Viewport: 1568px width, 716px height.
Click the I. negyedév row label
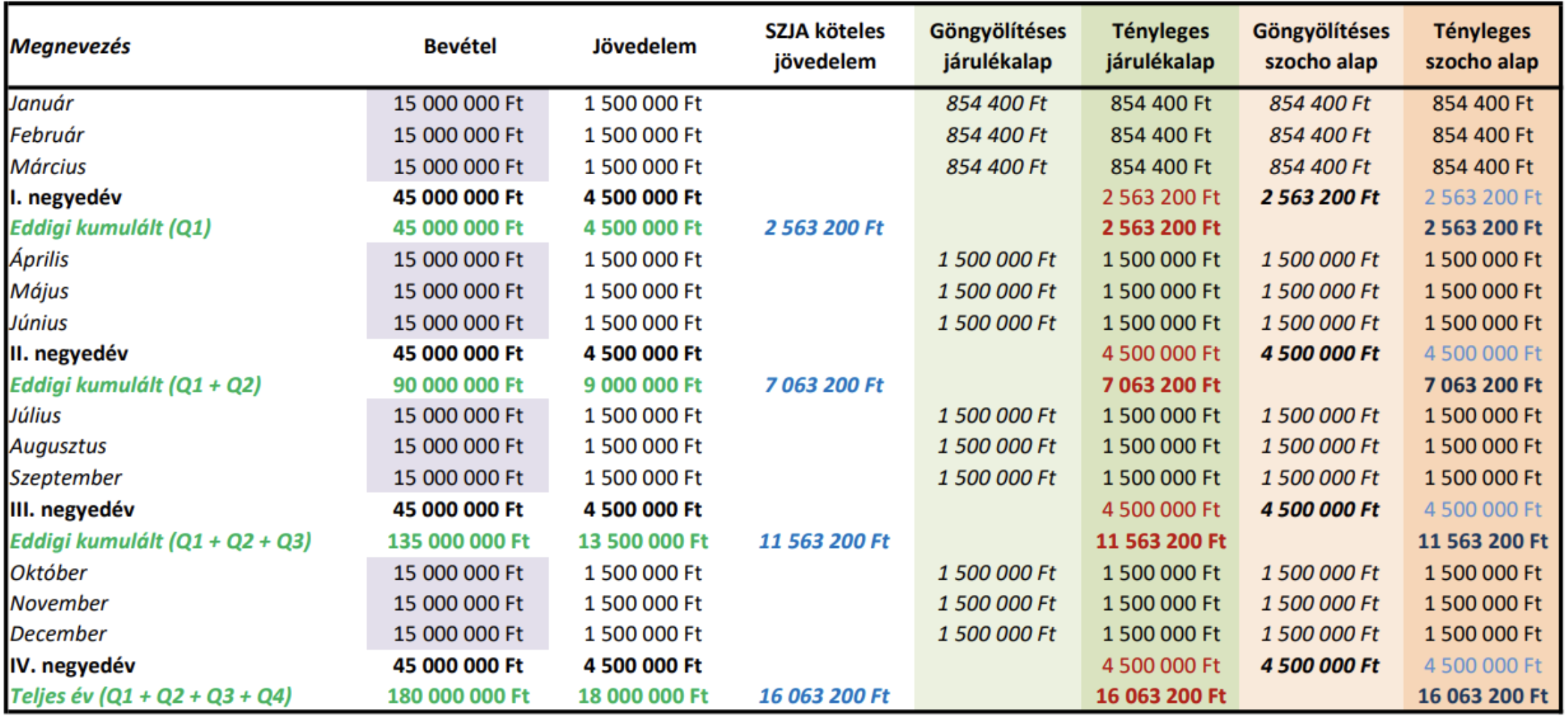click(66, 198)
